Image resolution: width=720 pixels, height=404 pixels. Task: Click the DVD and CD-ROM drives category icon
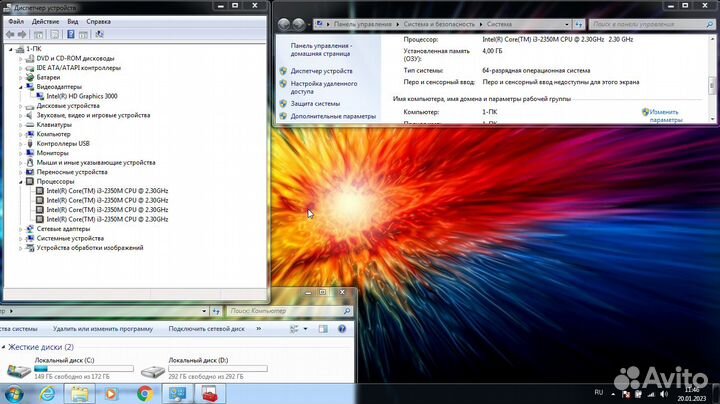[30, 58]
